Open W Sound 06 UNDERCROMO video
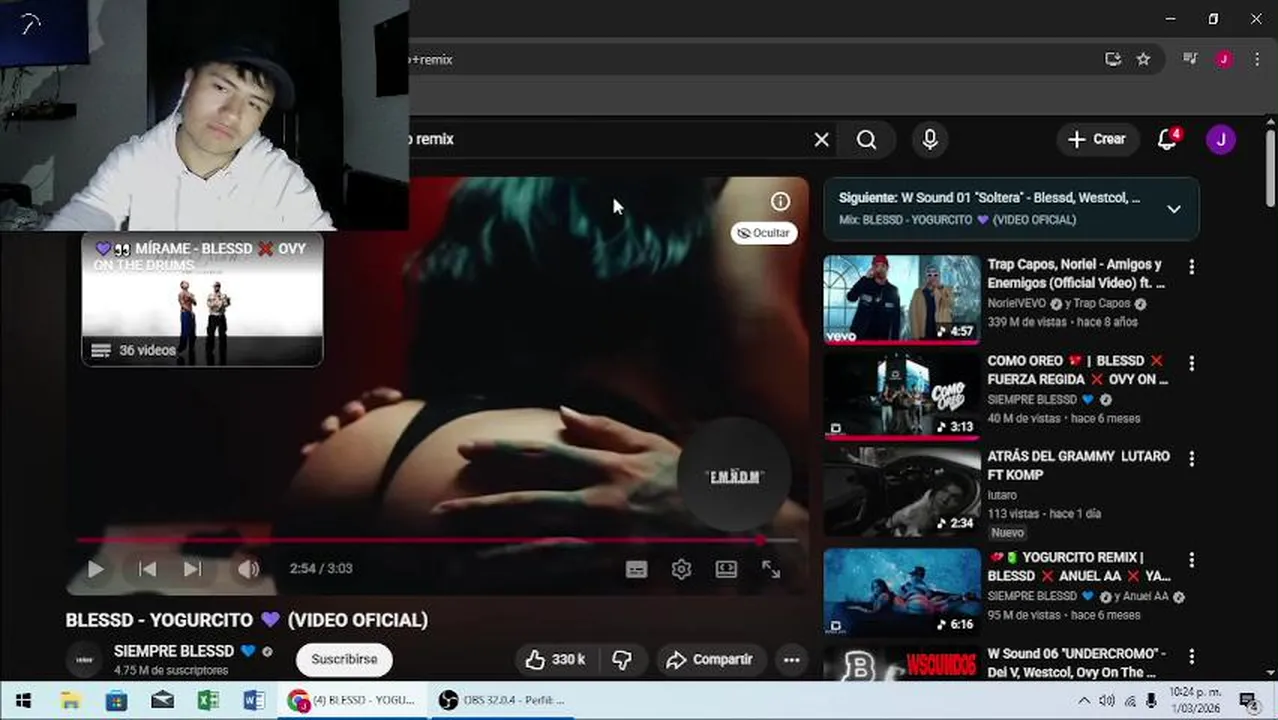 point(1077,663)
